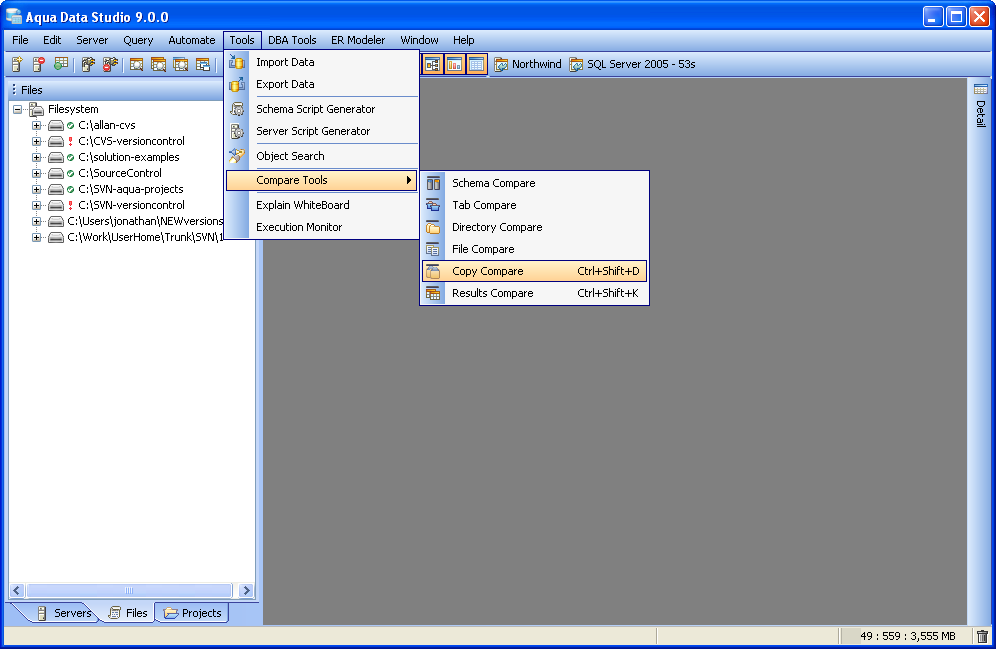The width and height of the screenshot is (996, 649).
Task: Expand the C:\CVS-versioncontrol folder node
Action: [x=36, y=141]
